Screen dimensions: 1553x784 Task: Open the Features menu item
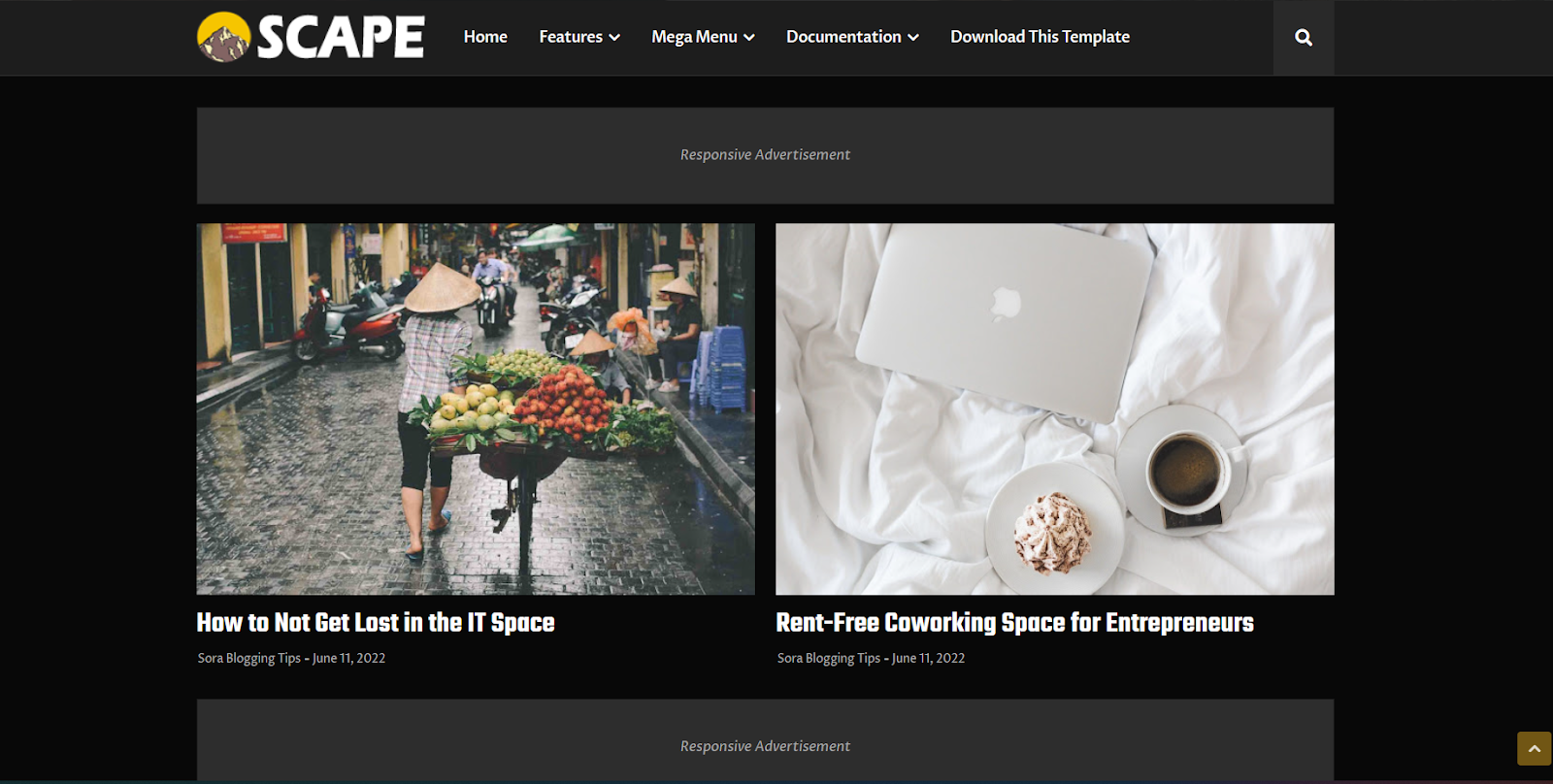(571, 37)
